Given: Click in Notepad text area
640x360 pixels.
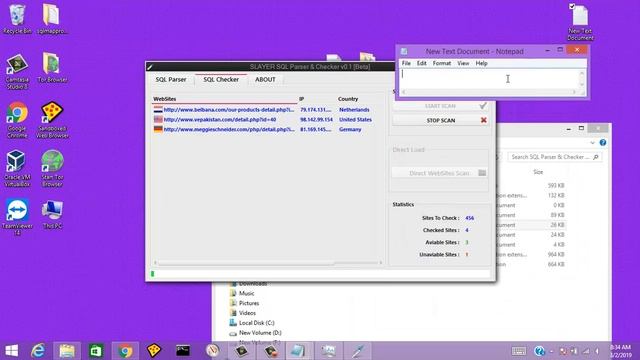Looking at the screenshot, I should tap(489, 79).
